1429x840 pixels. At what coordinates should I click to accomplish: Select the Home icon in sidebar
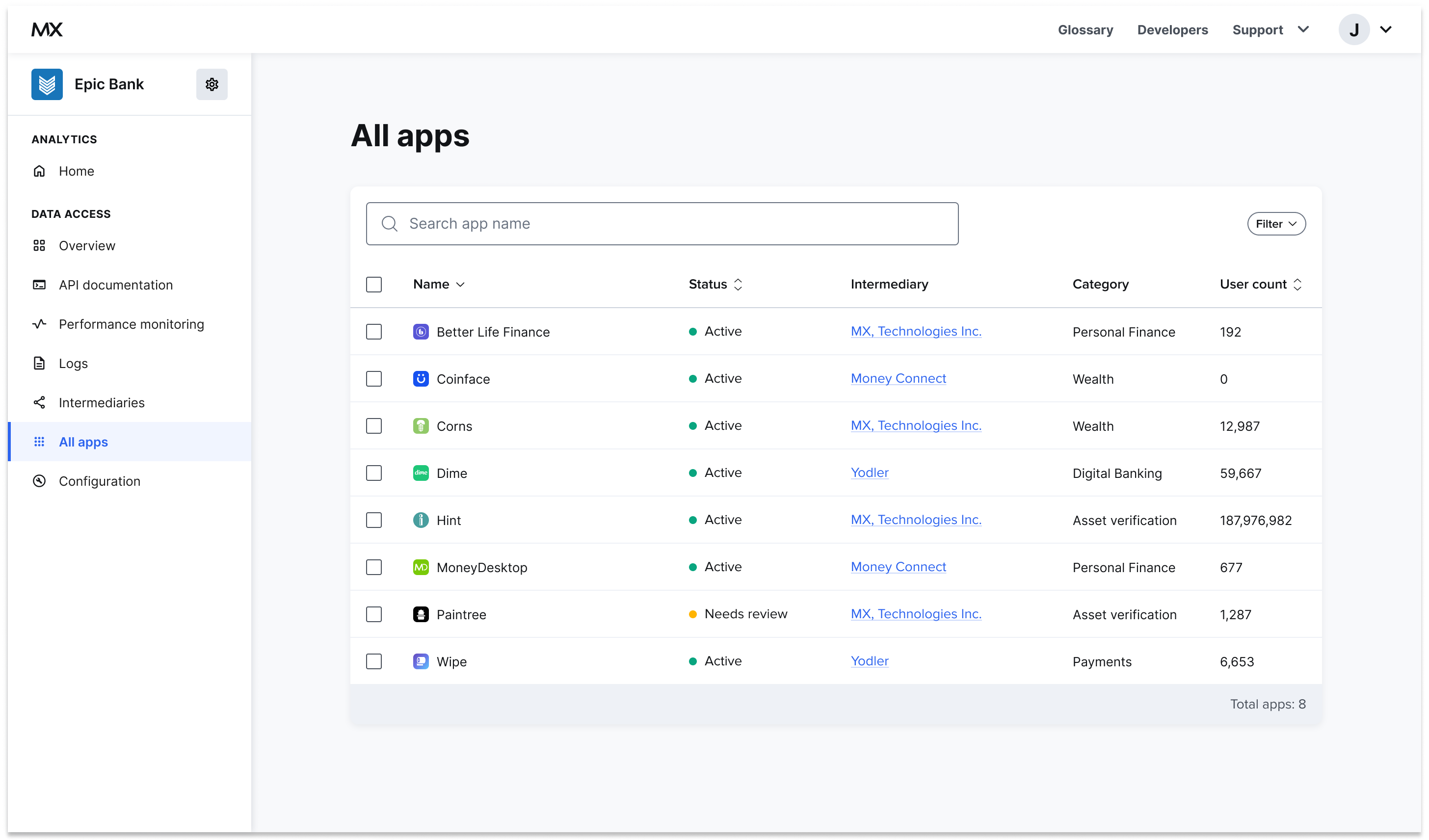click(x=39, y=171)
